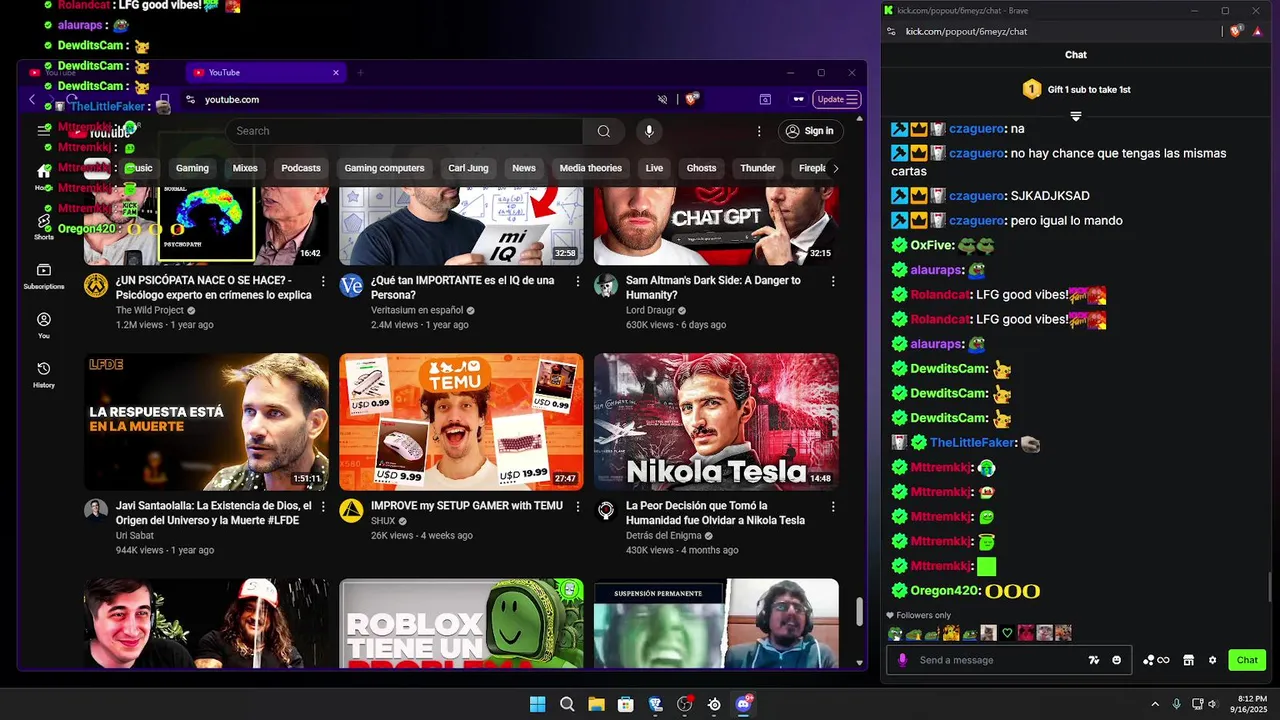1280x720 pixels.
Task: Open The Wild Project channel link
Action: click(x=150, y=310)
